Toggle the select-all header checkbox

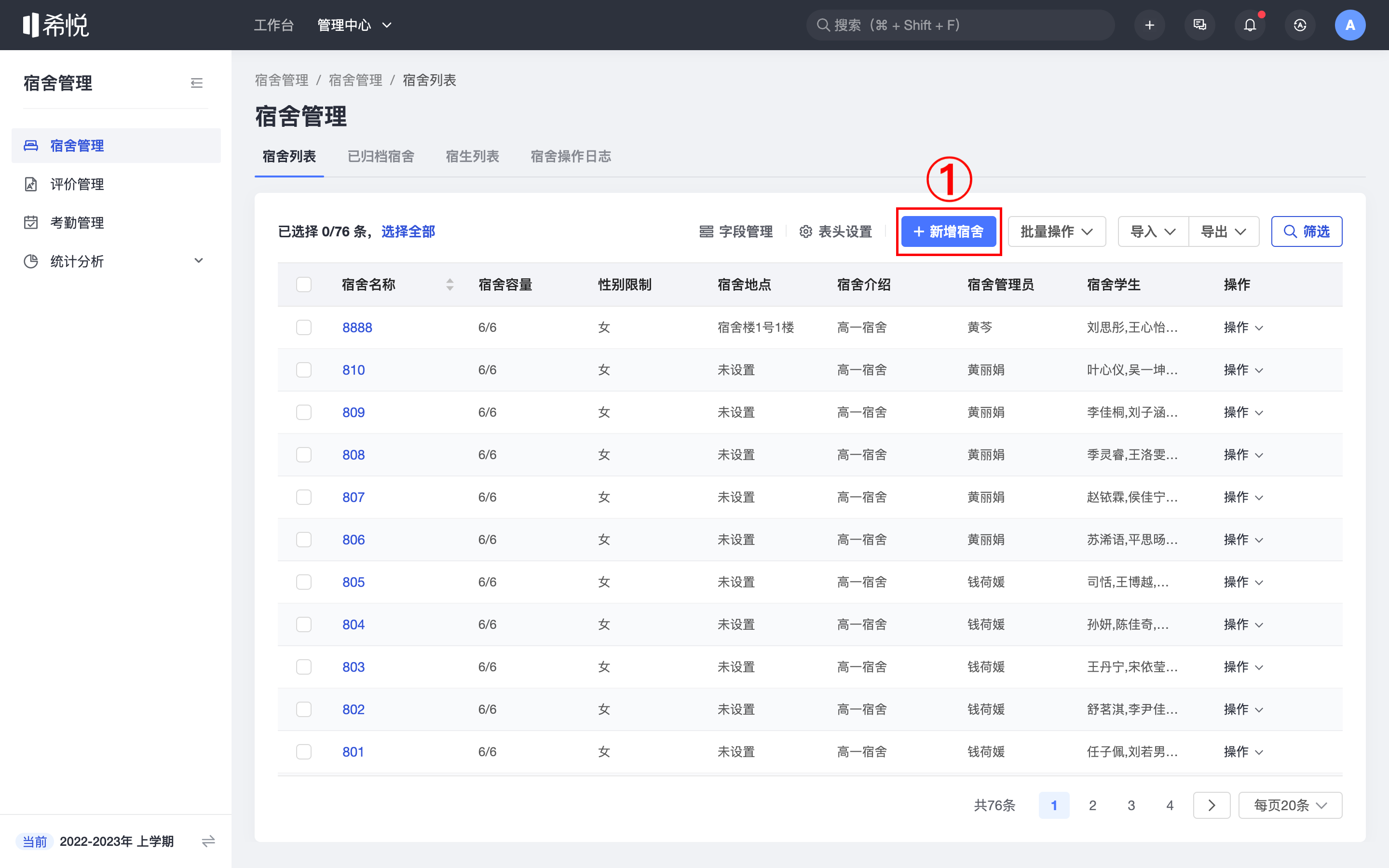tap(304, 285)
